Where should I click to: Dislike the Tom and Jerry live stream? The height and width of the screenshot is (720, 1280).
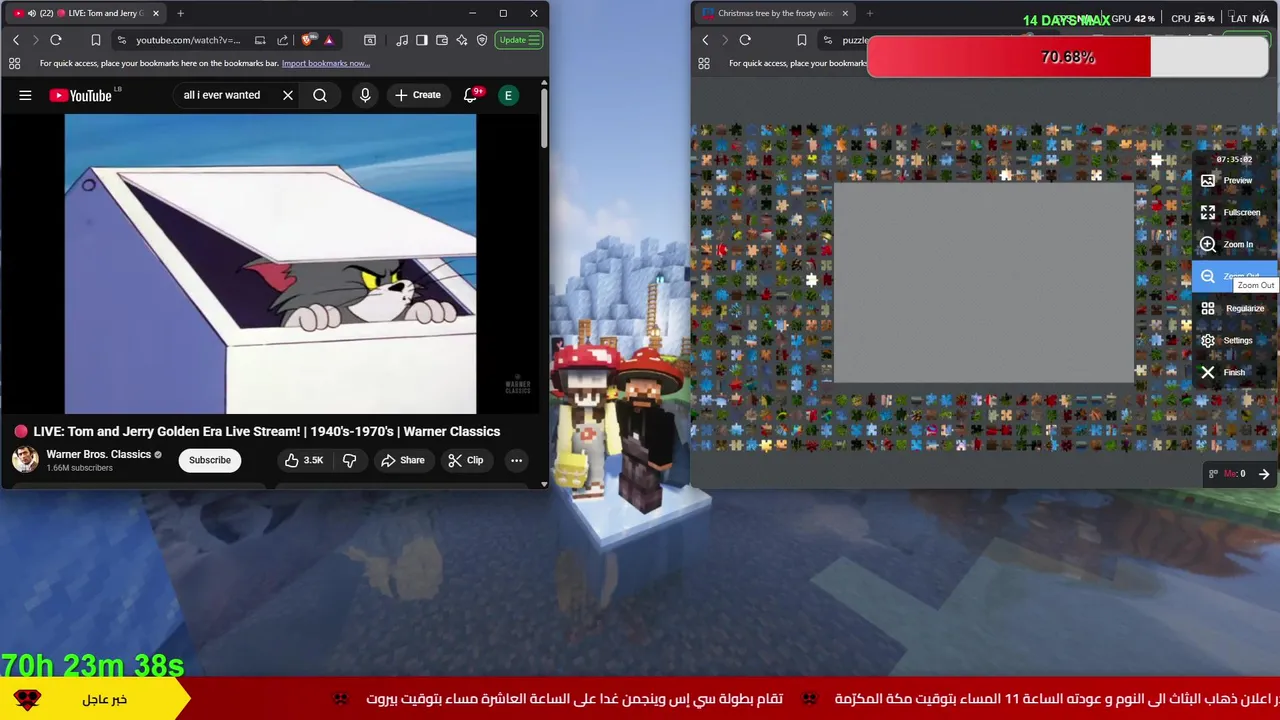coord(349,460)
